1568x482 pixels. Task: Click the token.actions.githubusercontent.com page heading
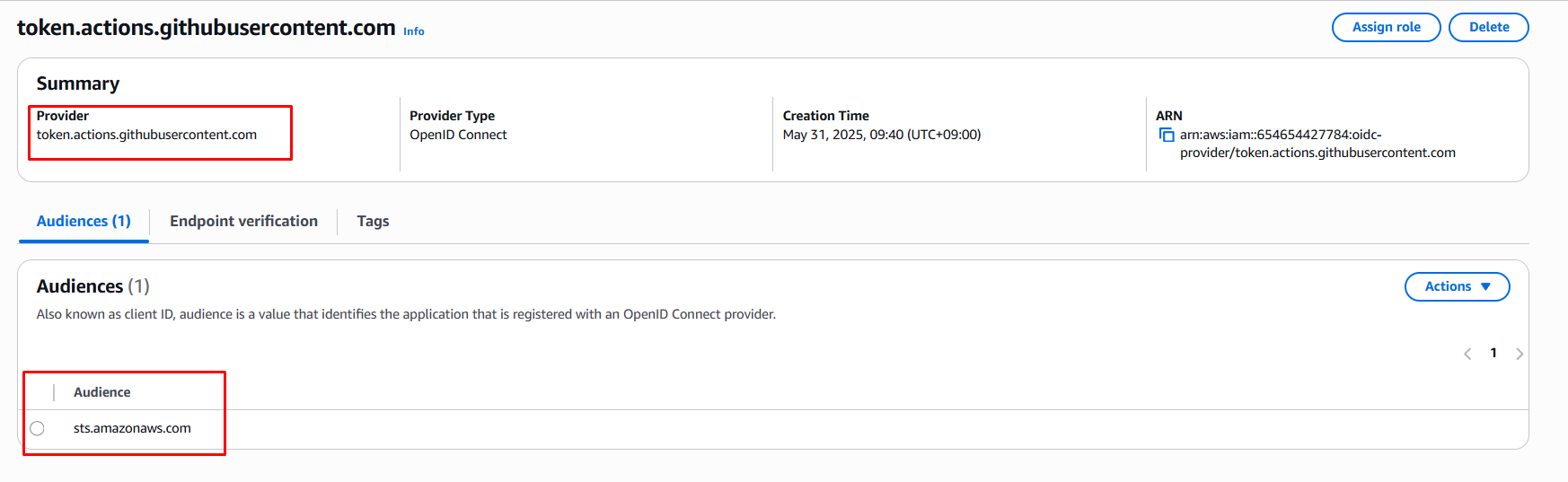click(207, 28)
